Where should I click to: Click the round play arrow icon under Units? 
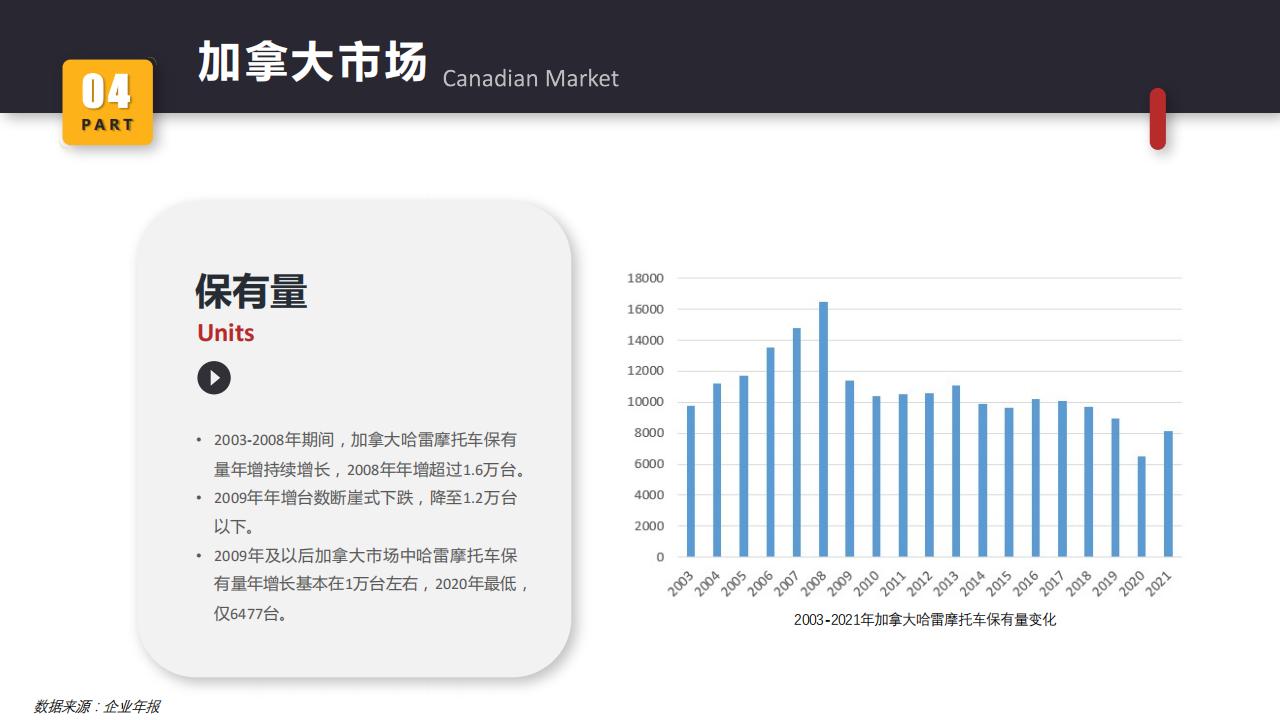[214, 378]
